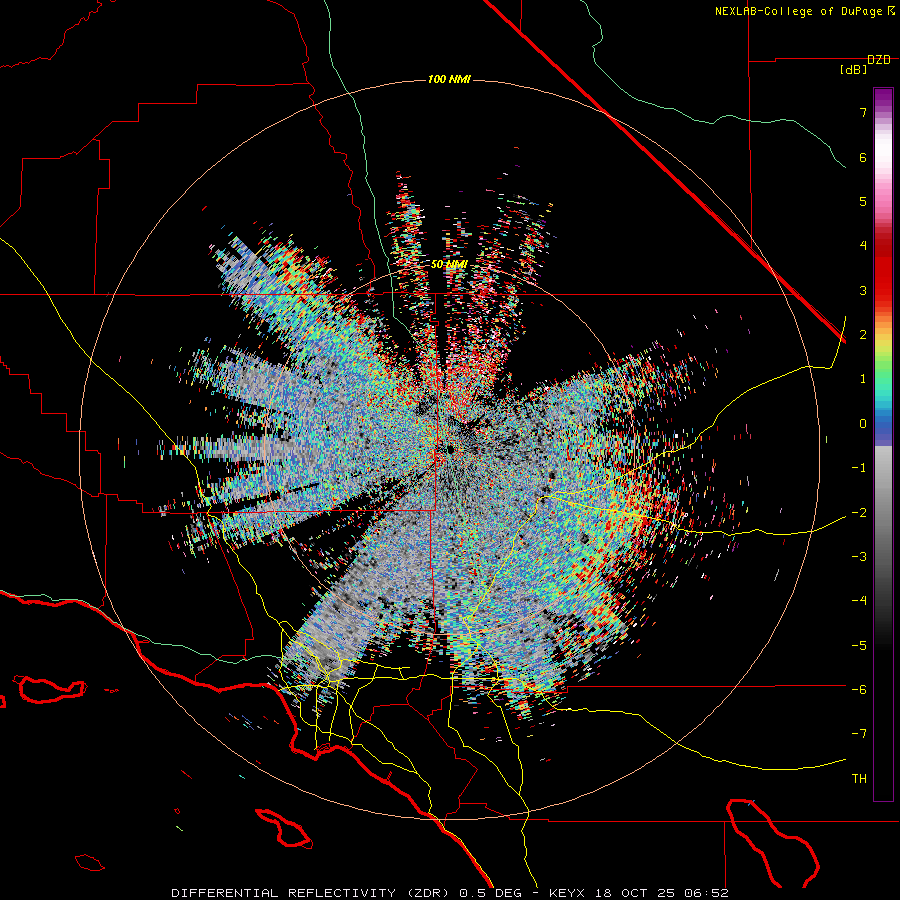This screenshot has height=900, width=900.
Task: Click the -7 value on the color scale
Action: point(859,734)
